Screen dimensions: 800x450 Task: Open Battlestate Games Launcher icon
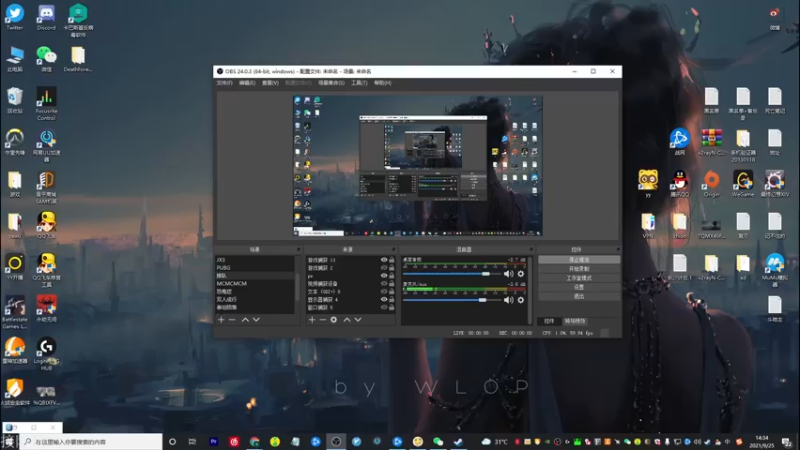click(x=15, y=312)
